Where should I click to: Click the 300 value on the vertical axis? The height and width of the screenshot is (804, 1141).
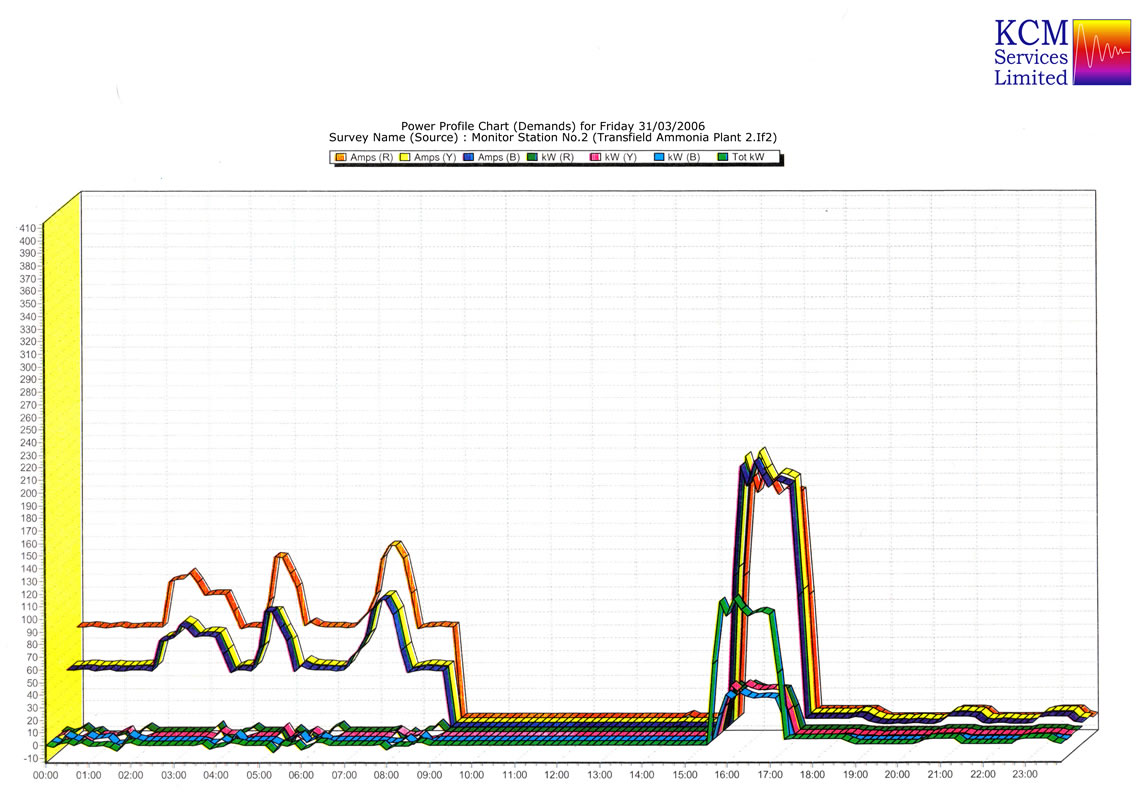click(x=28, y=367)
